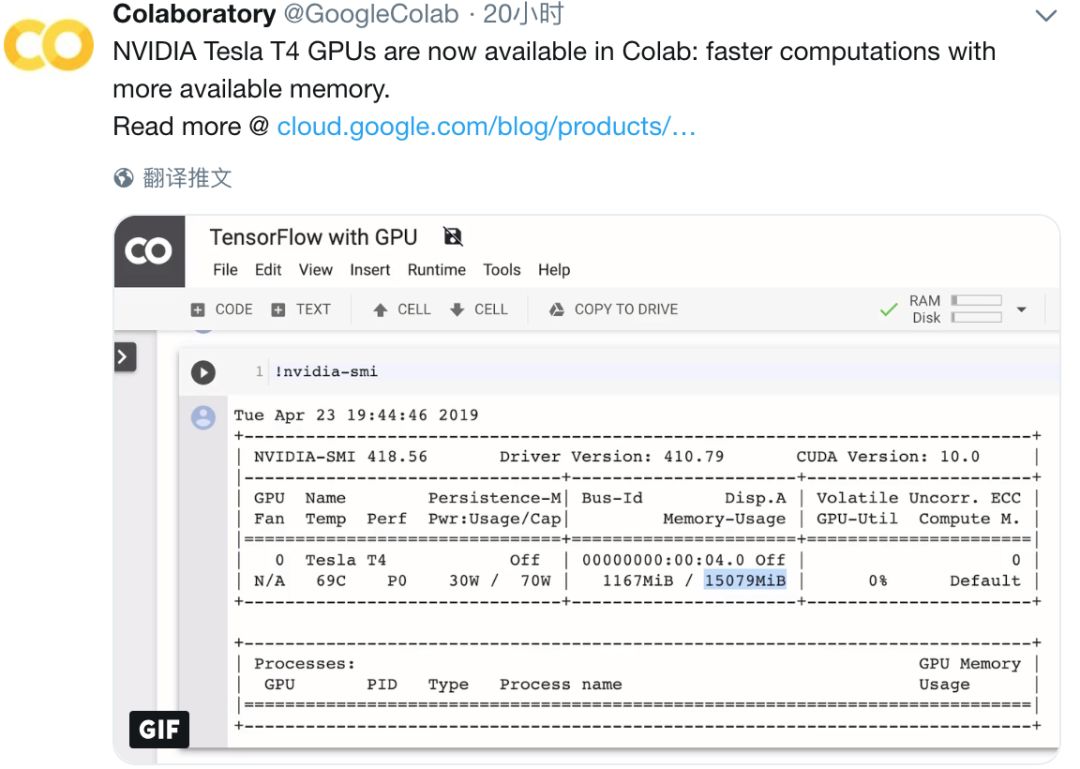Image resolution: width=1080 pixels, height=769 pixels.
Task: Open the Runtime menu
Action: [x=436, y=270]
